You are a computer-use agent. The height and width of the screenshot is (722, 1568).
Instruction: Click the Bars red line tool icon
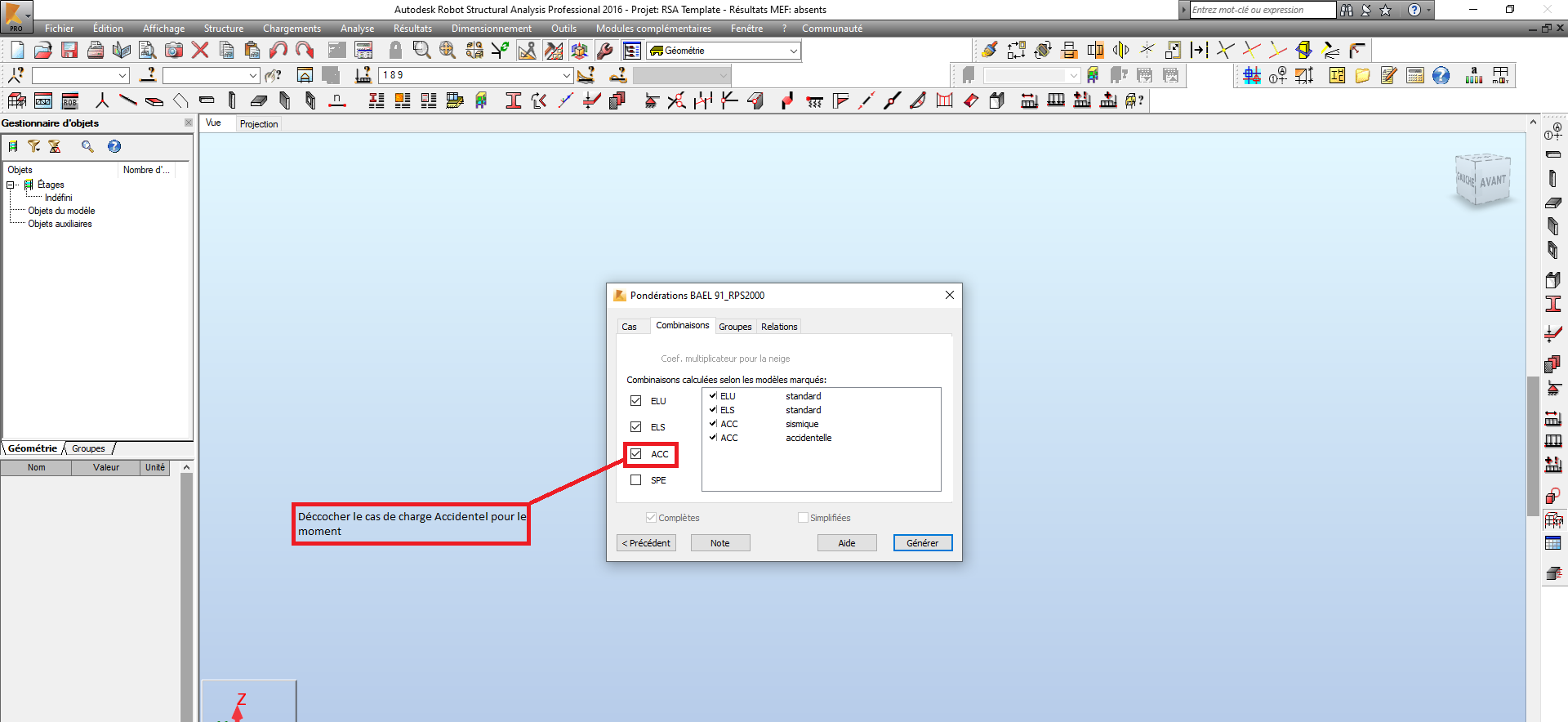click(x=128, y=100)
